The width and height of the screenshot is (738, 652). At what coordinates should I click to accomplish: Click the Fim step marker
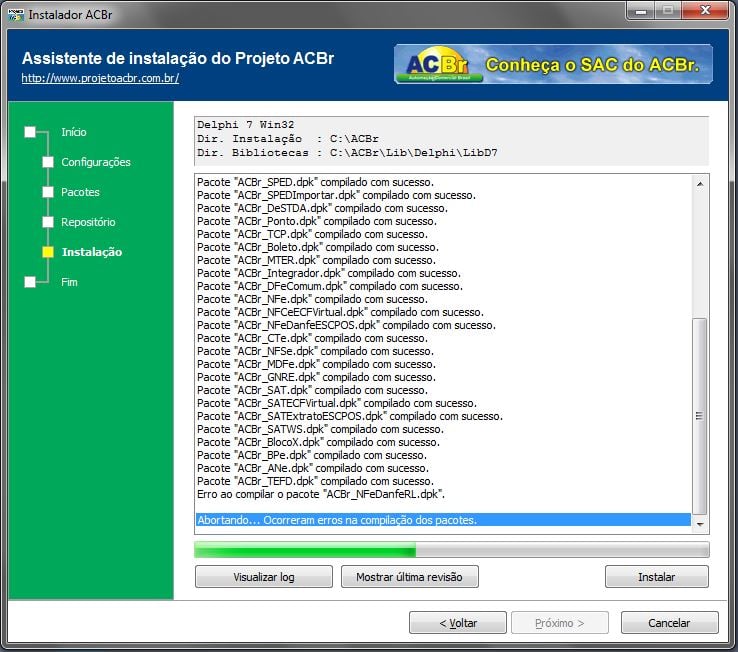(30, 282)
